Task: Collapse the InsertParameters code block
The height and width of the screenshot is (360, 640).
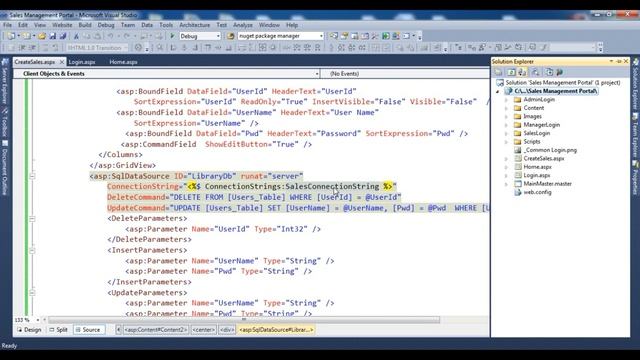Action: (x=32, y=251)
